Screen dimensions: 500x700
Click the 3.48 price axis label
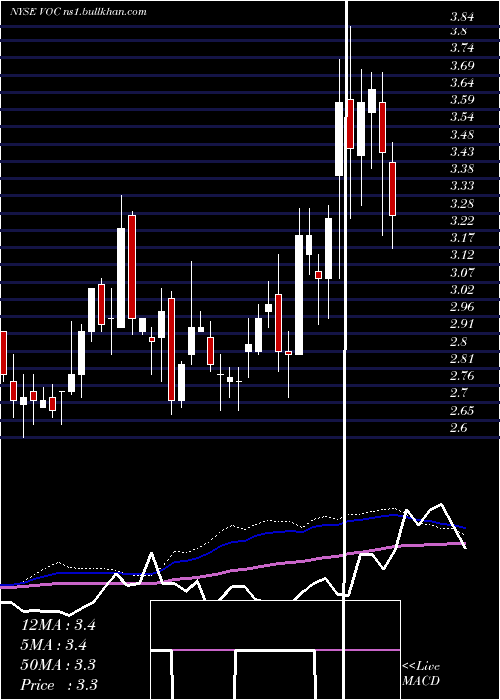pos(462,135)
